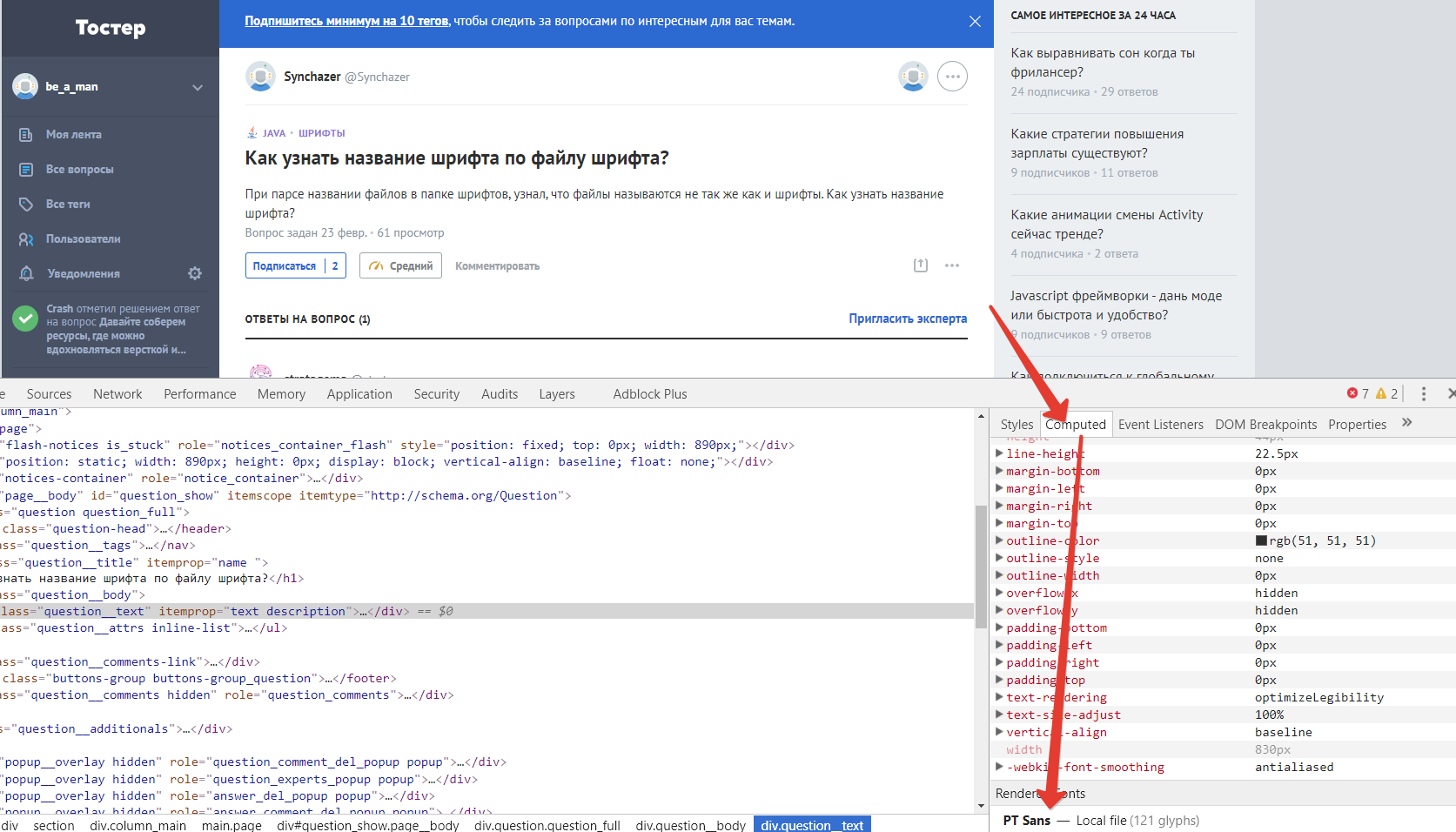Open Пользователи users icon
This screenshot has height=832, width=1456.
[x=26, y=238]
